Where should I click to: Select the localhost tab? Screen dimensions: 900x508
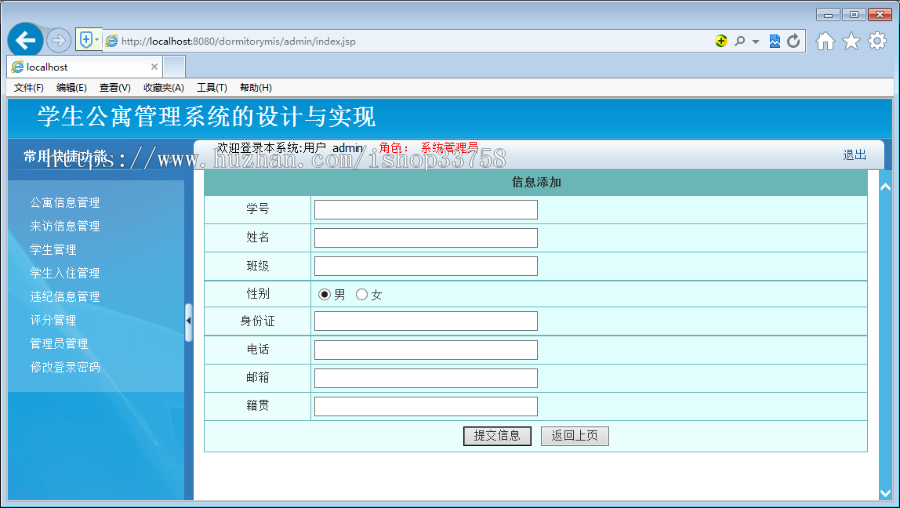(x=85, y=67)
